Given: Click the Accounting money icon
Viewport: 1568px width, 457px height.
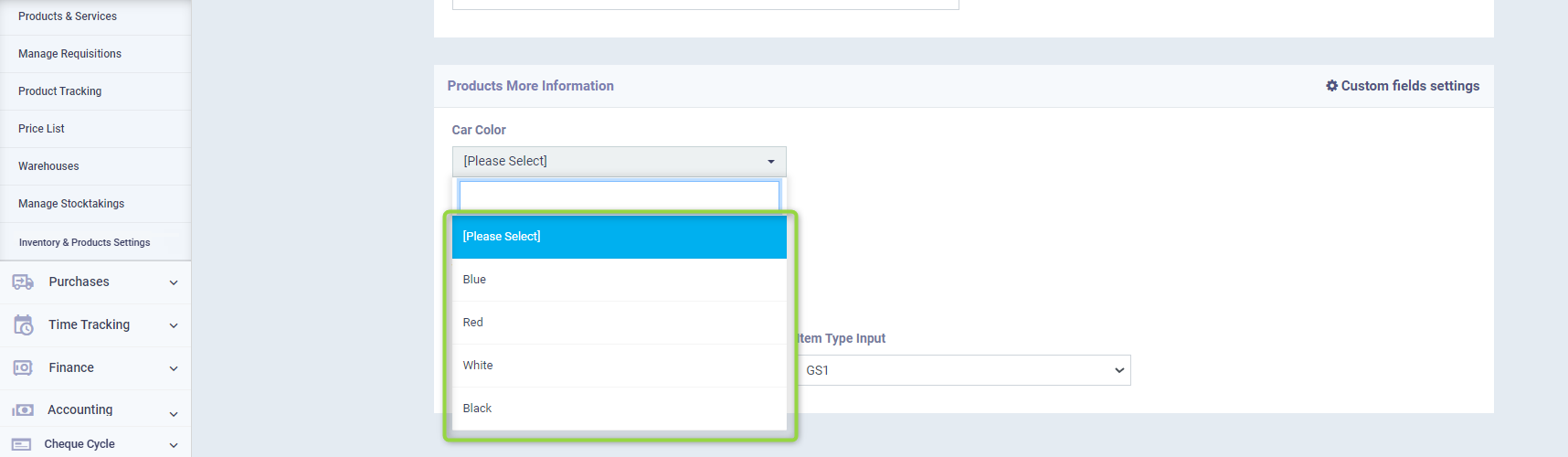Looking at the screenshot, I should 23,410.
